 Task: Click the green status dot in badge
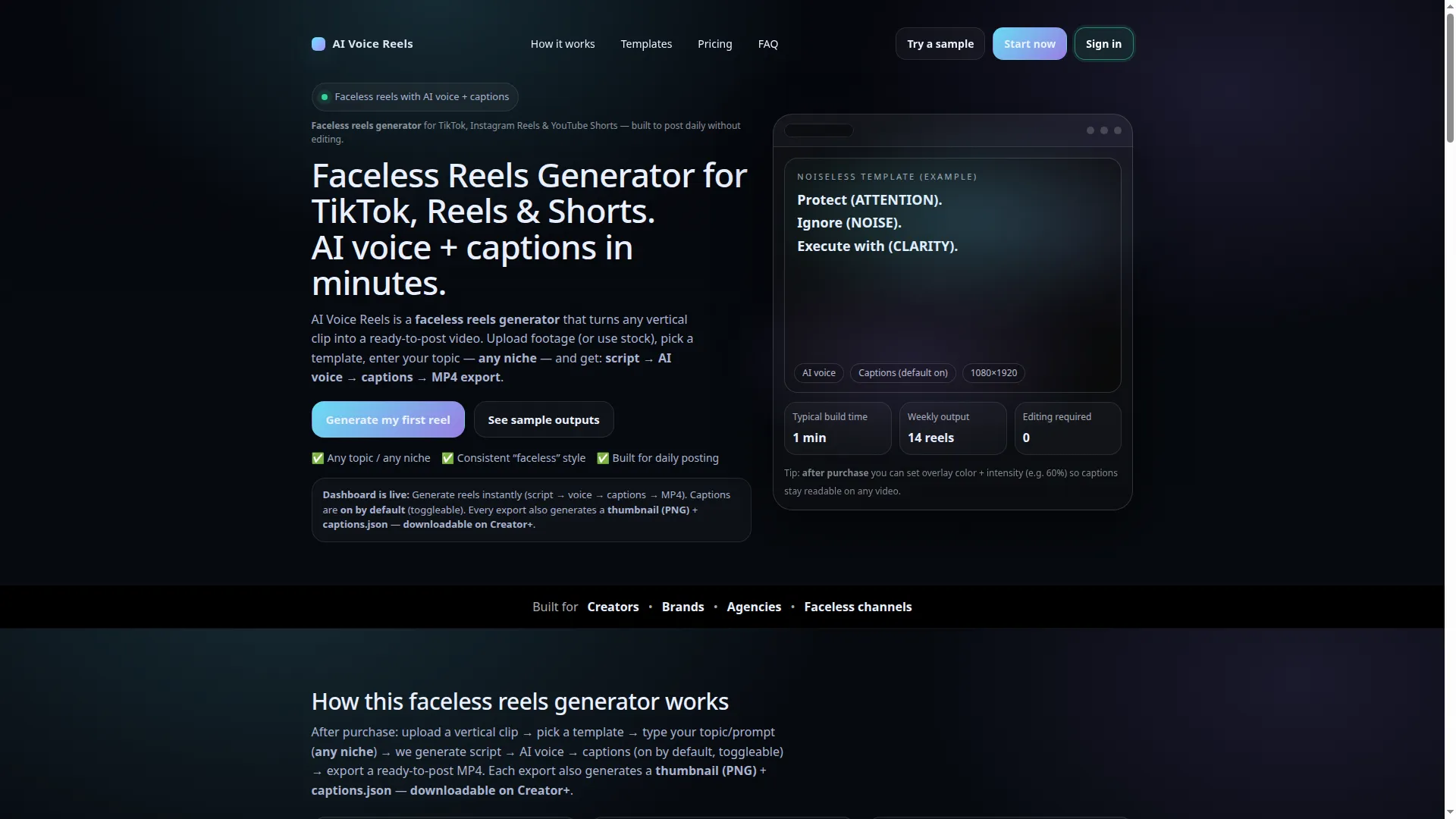click(325, 97)
